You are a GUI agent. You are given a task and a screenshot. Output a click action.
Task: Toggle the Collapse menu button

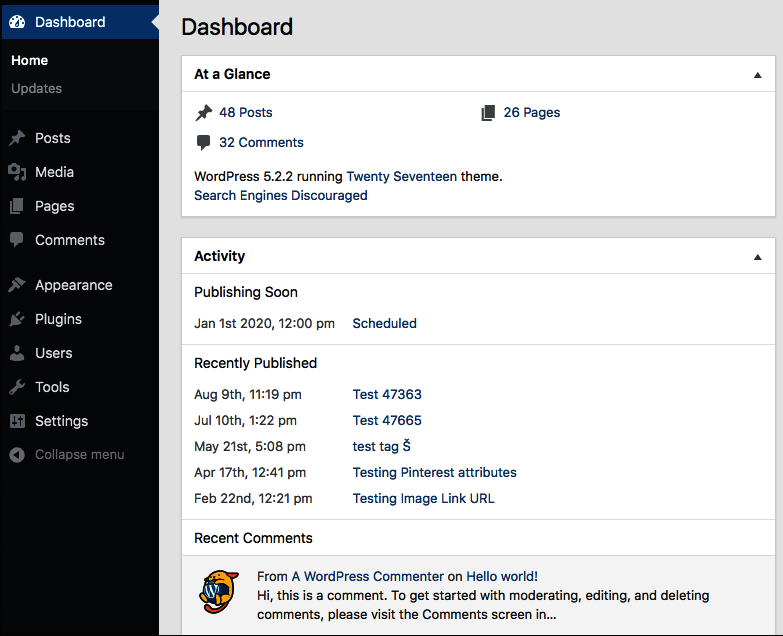coord(68,455)
